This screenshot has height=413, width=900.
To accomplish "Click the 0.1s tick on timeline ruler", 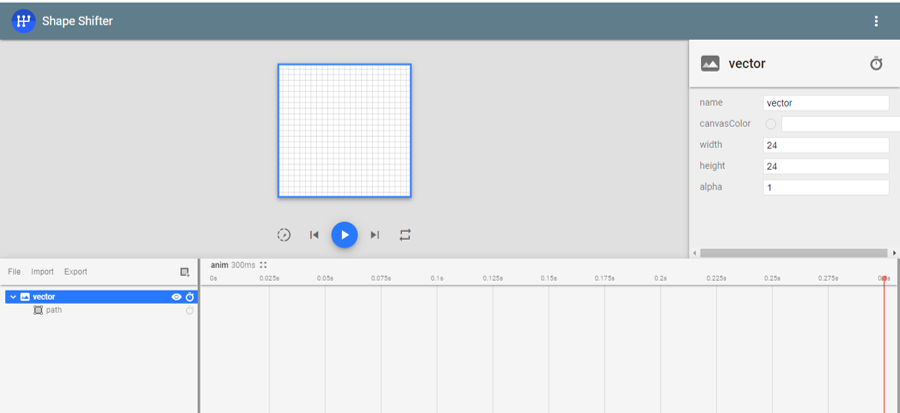I will pyautogui.click(x=437, y=278).
